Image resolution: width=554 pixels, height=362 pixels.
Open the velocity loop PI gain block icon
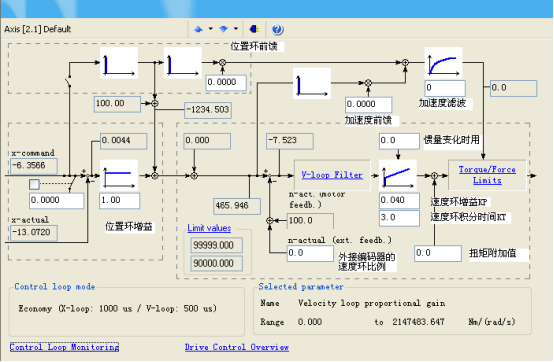tap(398, 175)
